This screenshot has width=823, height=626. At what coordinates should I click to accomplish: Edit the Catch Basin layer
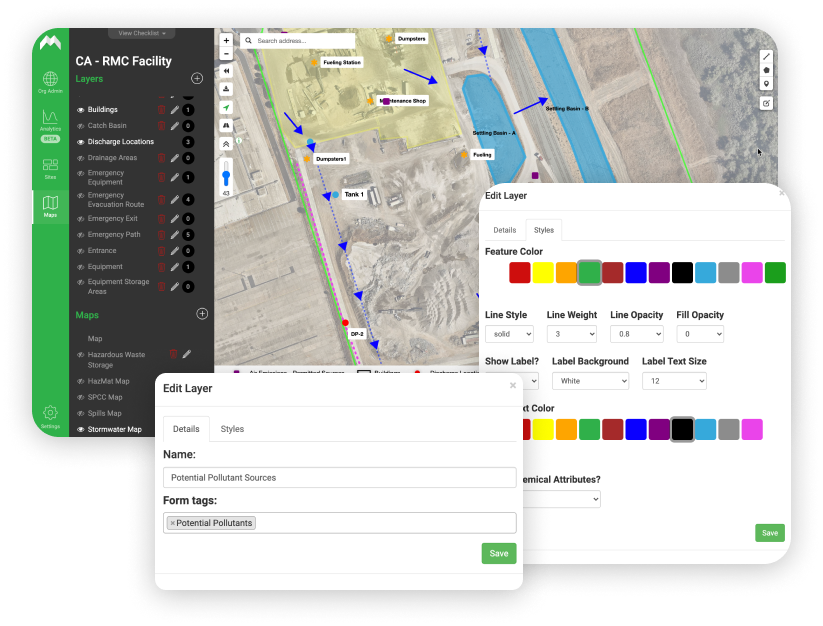pos(175,126)
